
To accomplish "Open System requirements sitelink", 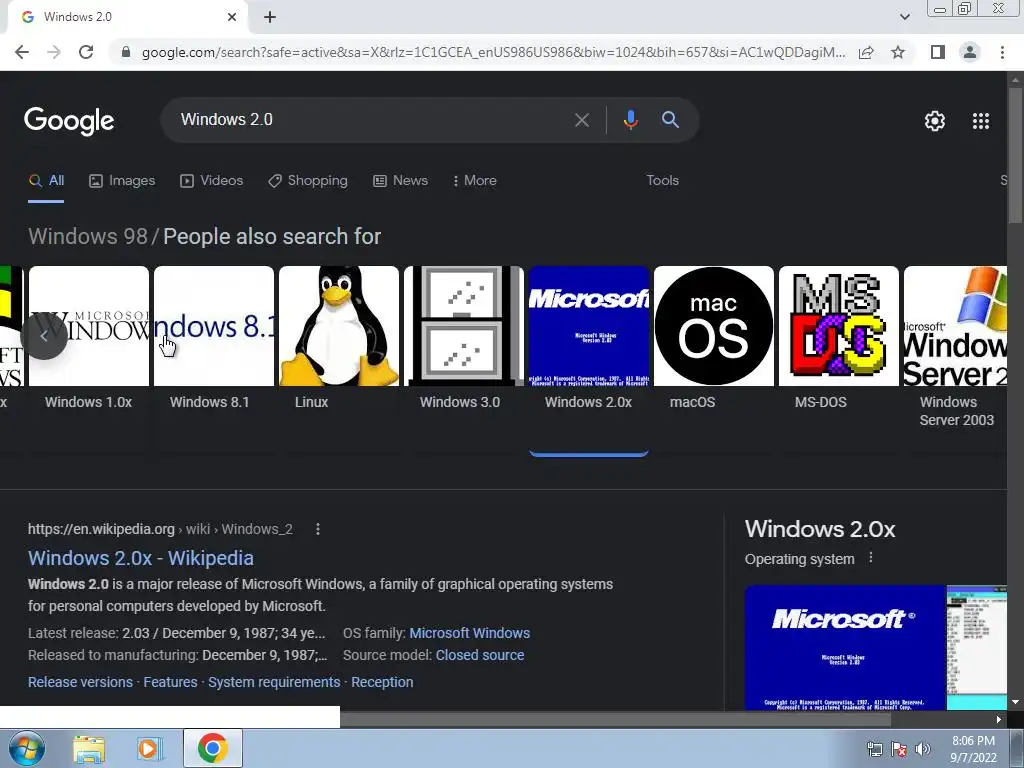I will tap(274, 682).
